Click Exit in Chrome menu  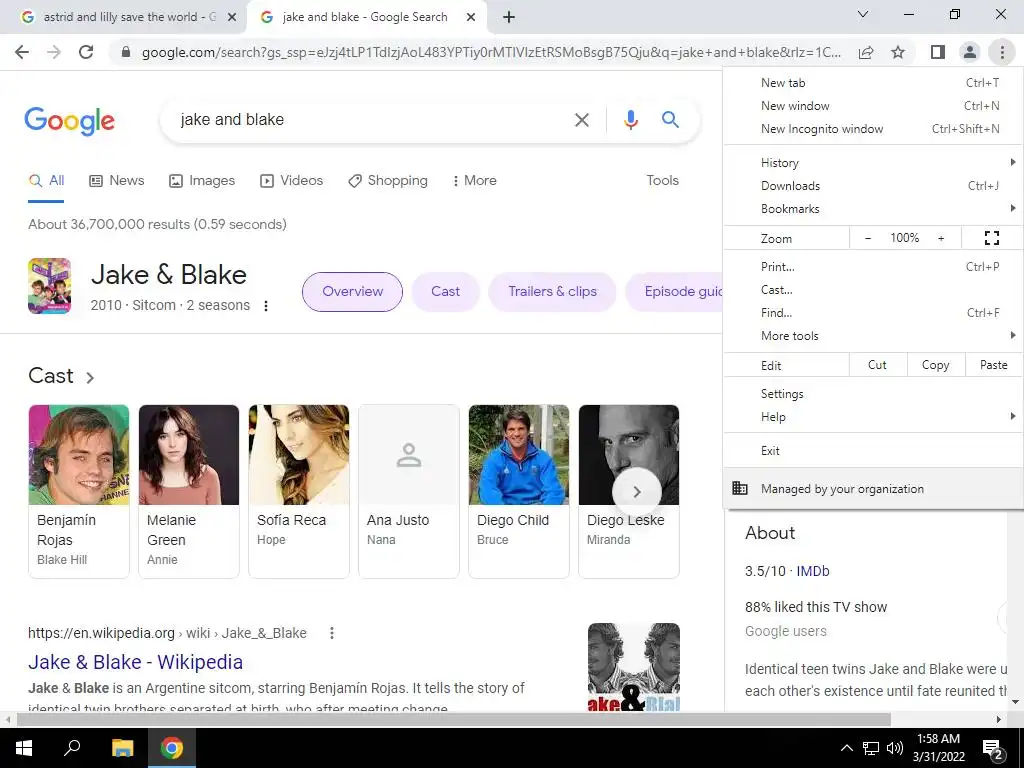(x=872, y=451)
